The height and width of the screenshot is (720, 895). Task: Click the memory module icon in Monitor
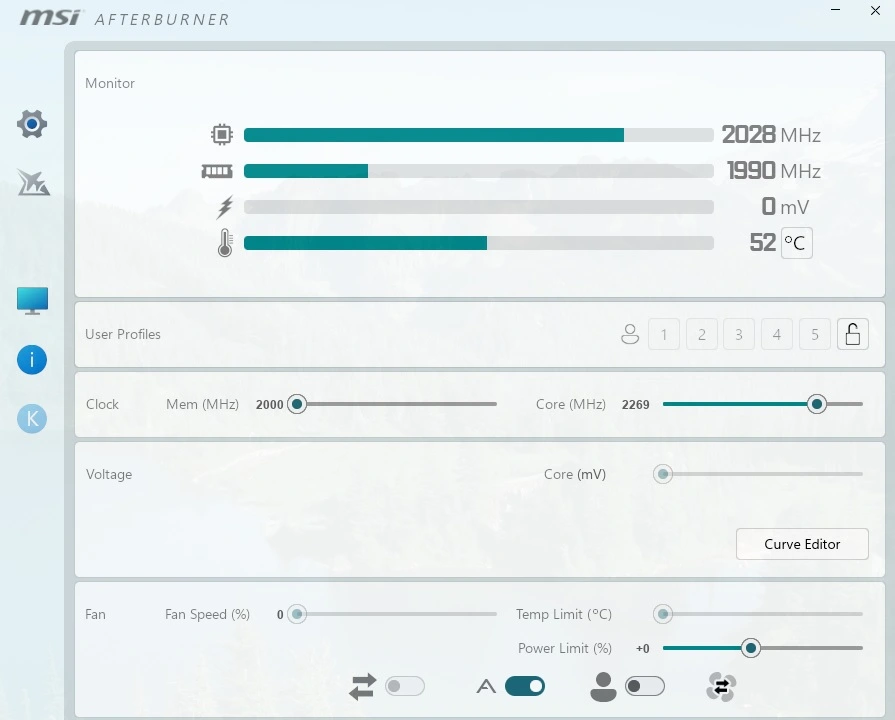pos(217,171)
